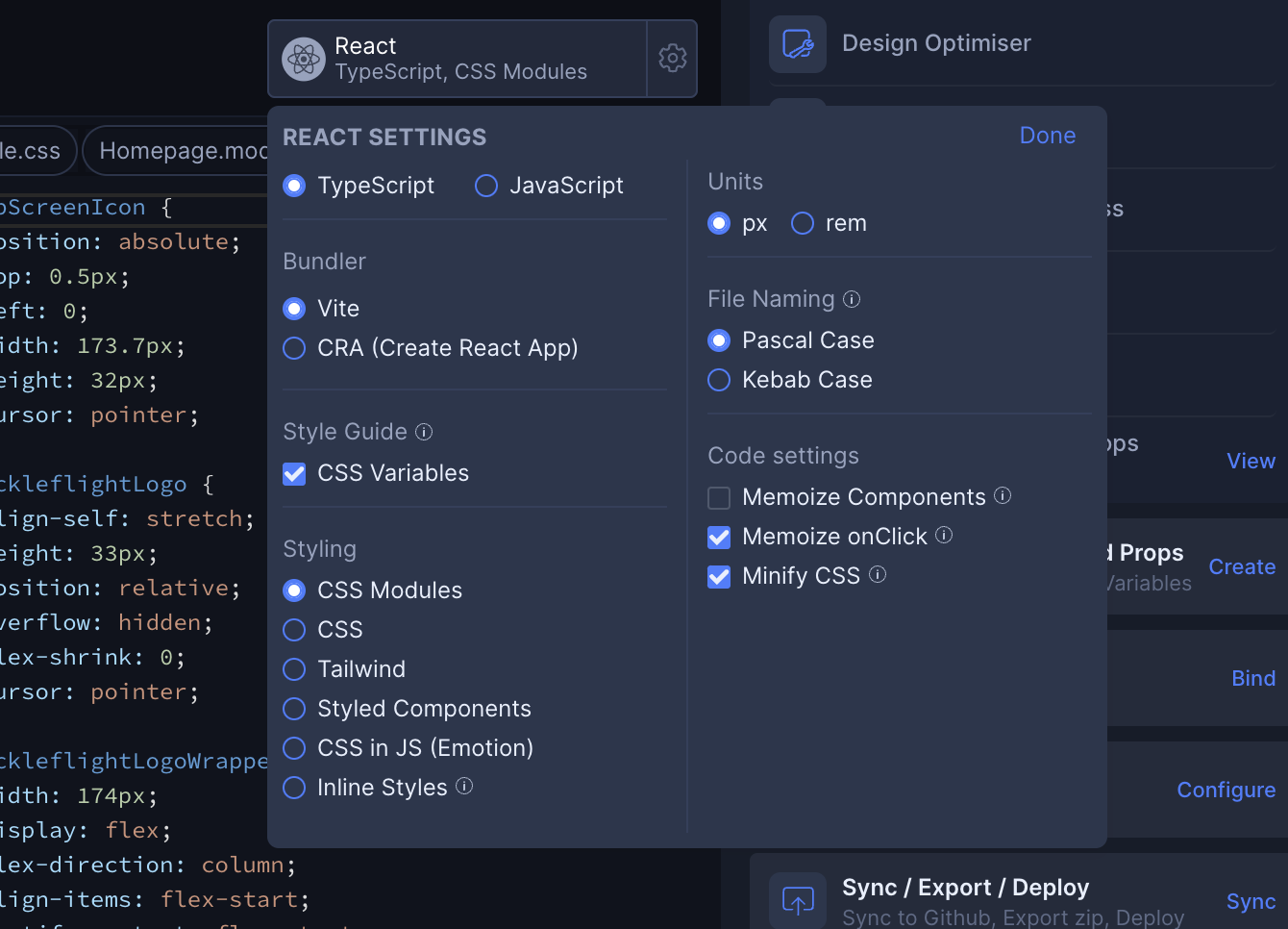Click the File Naming section label
This screenshot has width=1288, height=929.
[x=771, y=299]
